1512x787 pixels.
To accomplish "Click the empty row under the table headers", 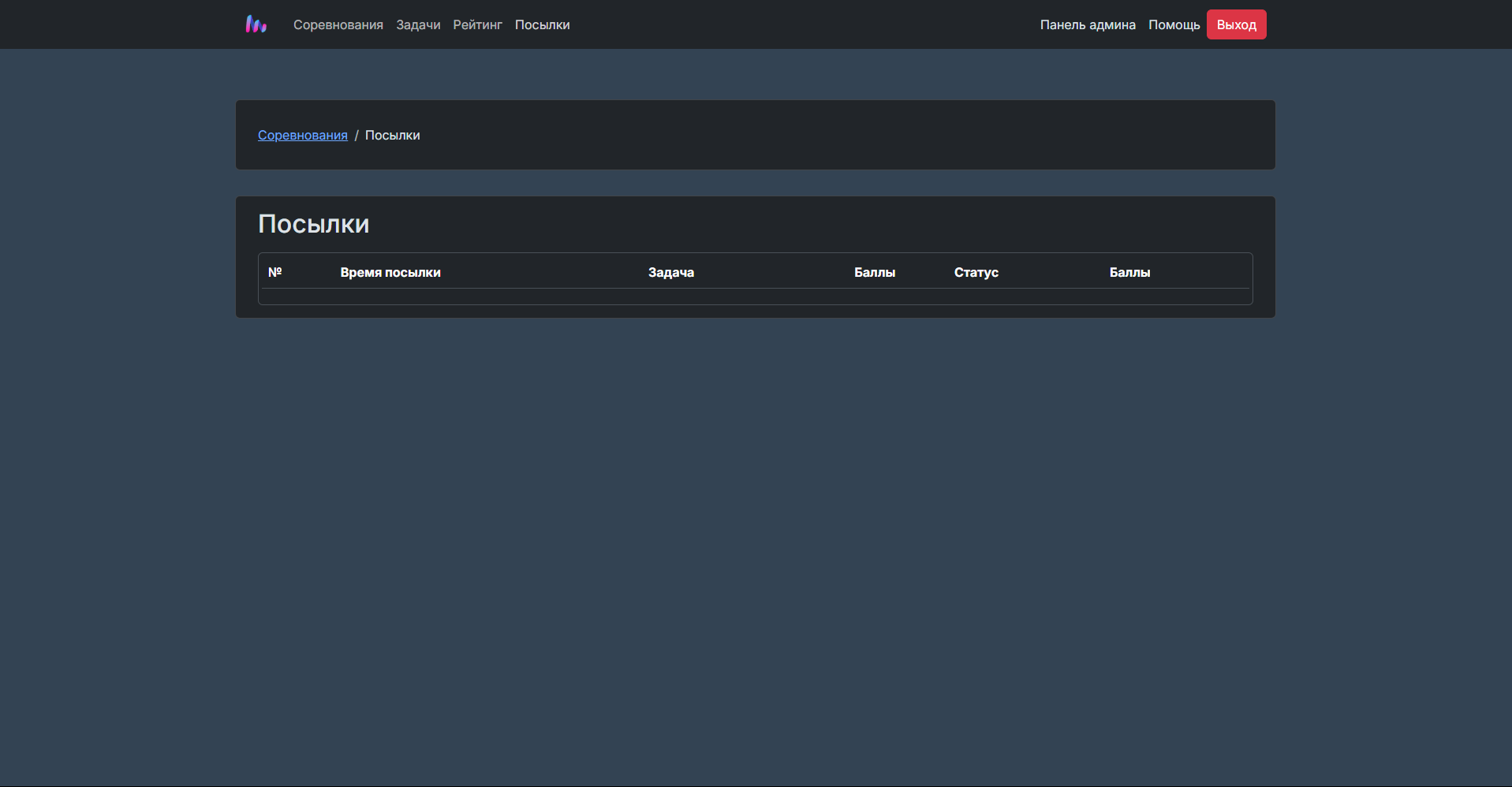I will click(x=755, y=297).
